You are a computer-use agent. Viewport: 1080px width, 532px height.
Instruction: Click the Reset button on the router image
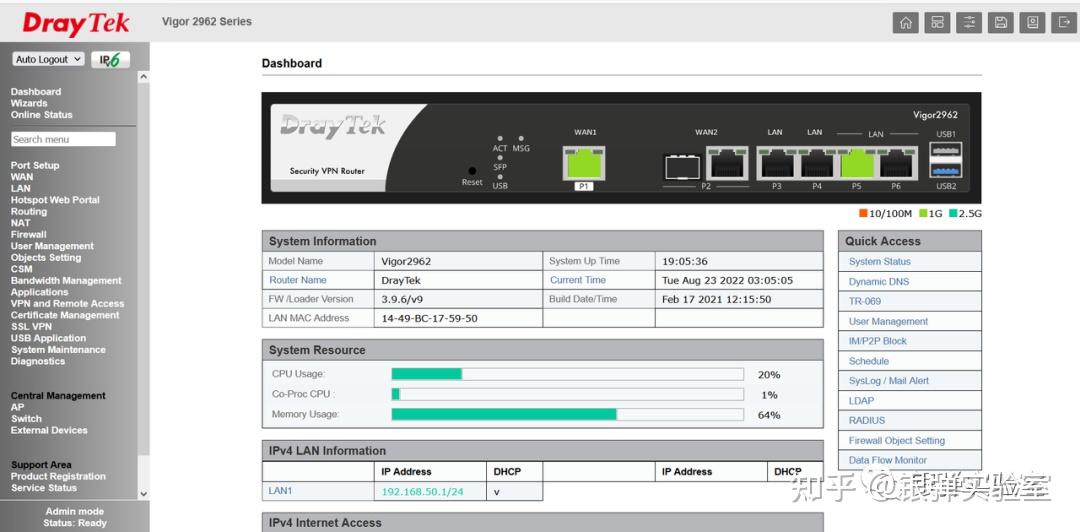point(472,170)
